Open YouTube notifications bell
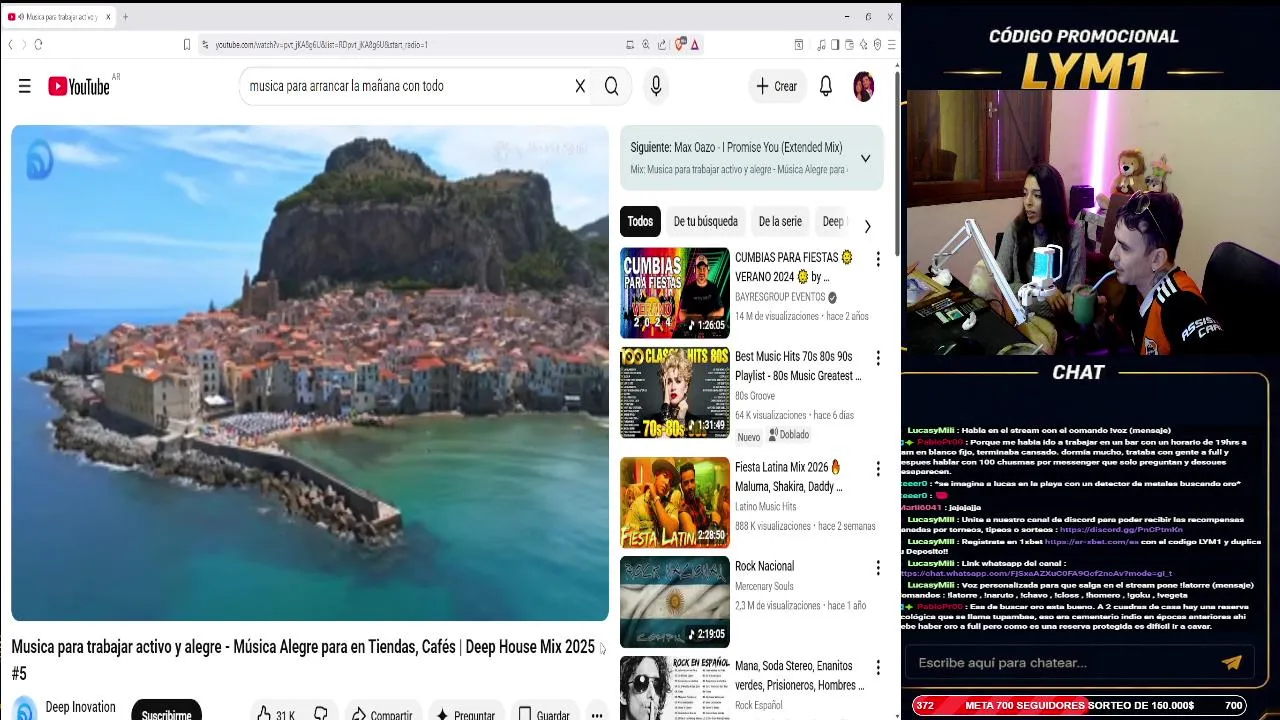The height and width of the screenshot is (720, 1280). coord(826,86)
